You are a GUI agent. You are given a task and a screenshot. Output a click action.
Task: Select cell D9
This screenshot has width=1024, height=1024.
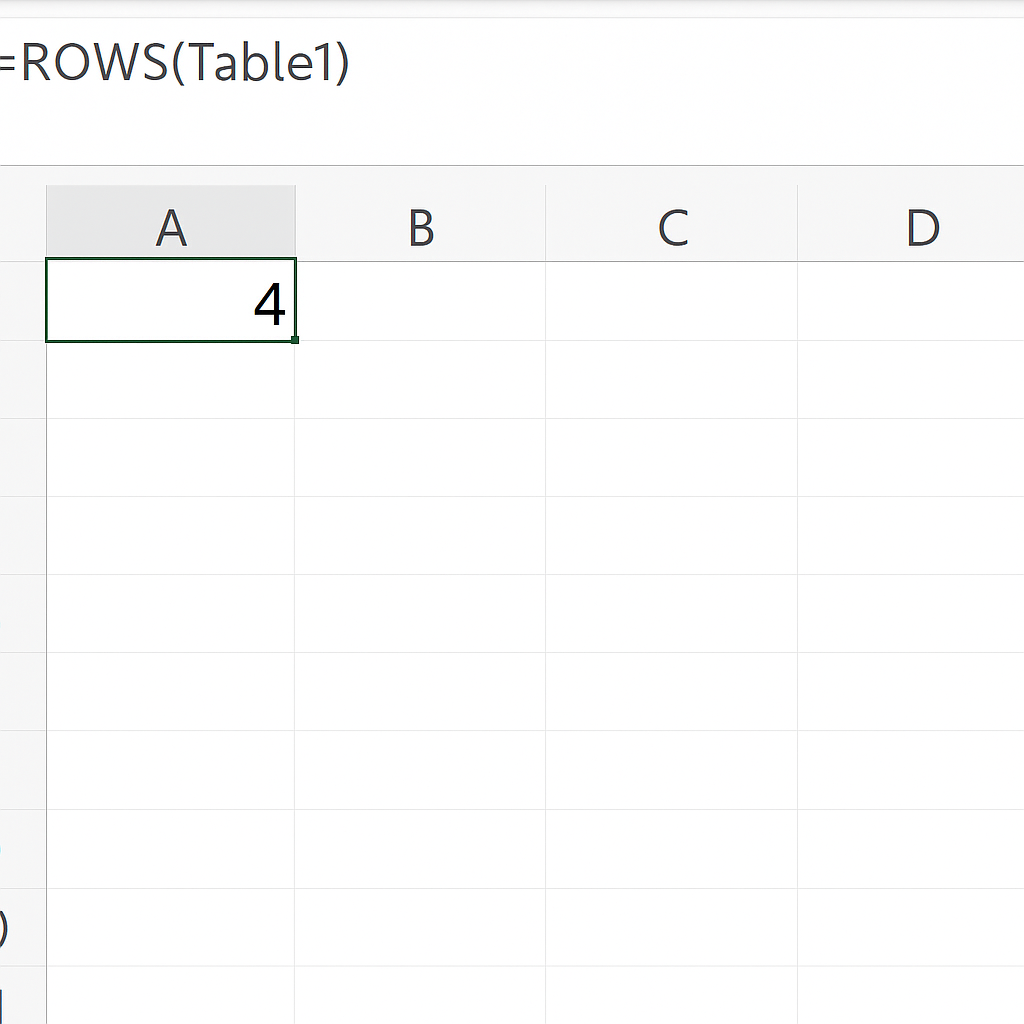(911, 927)
